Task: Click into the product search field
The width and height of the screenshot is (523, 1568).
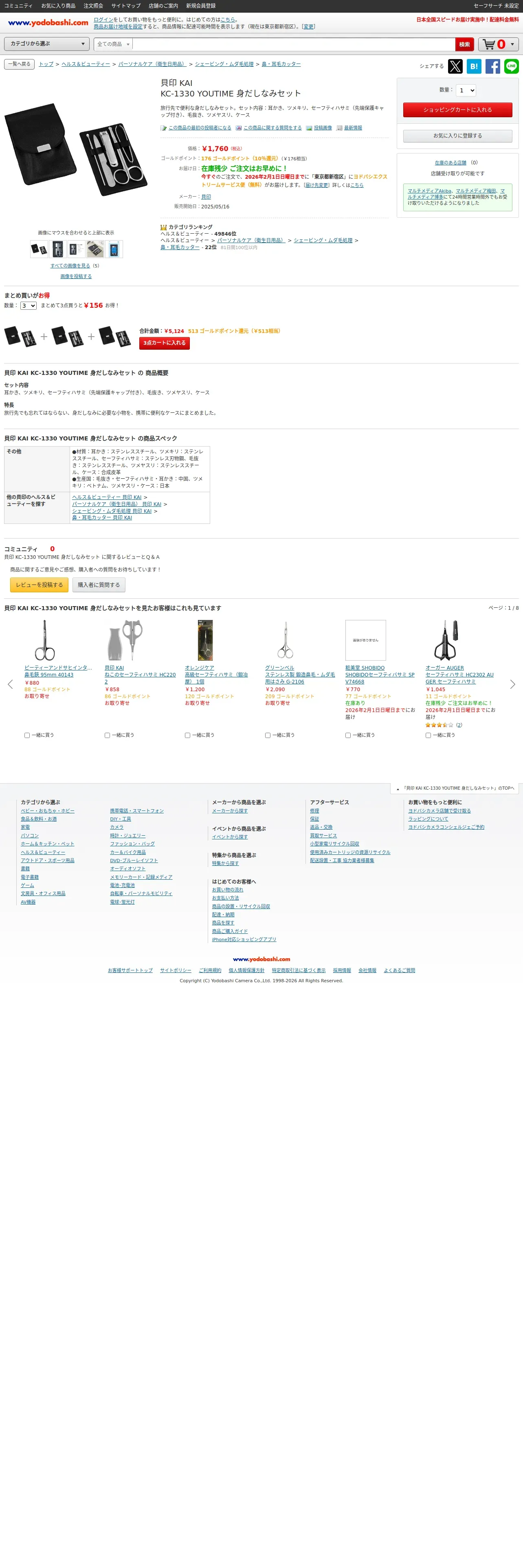Action: 293,44
